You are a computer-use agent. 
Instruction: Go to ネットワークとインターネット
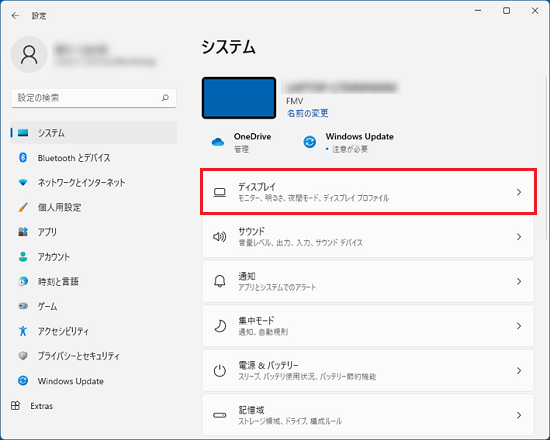point(94,182)
